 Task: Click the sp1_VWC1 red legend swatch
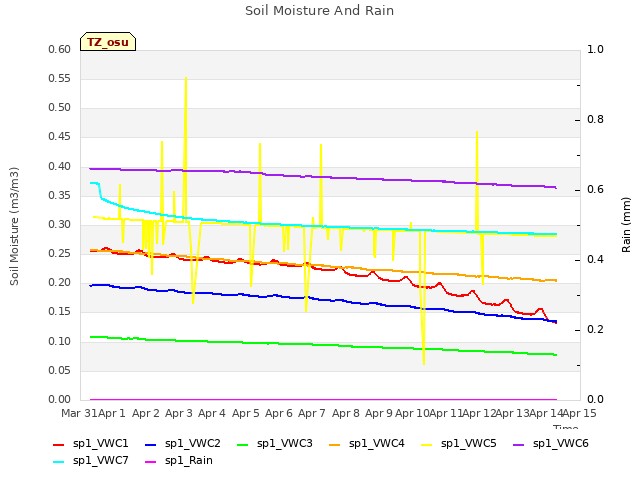59,444
